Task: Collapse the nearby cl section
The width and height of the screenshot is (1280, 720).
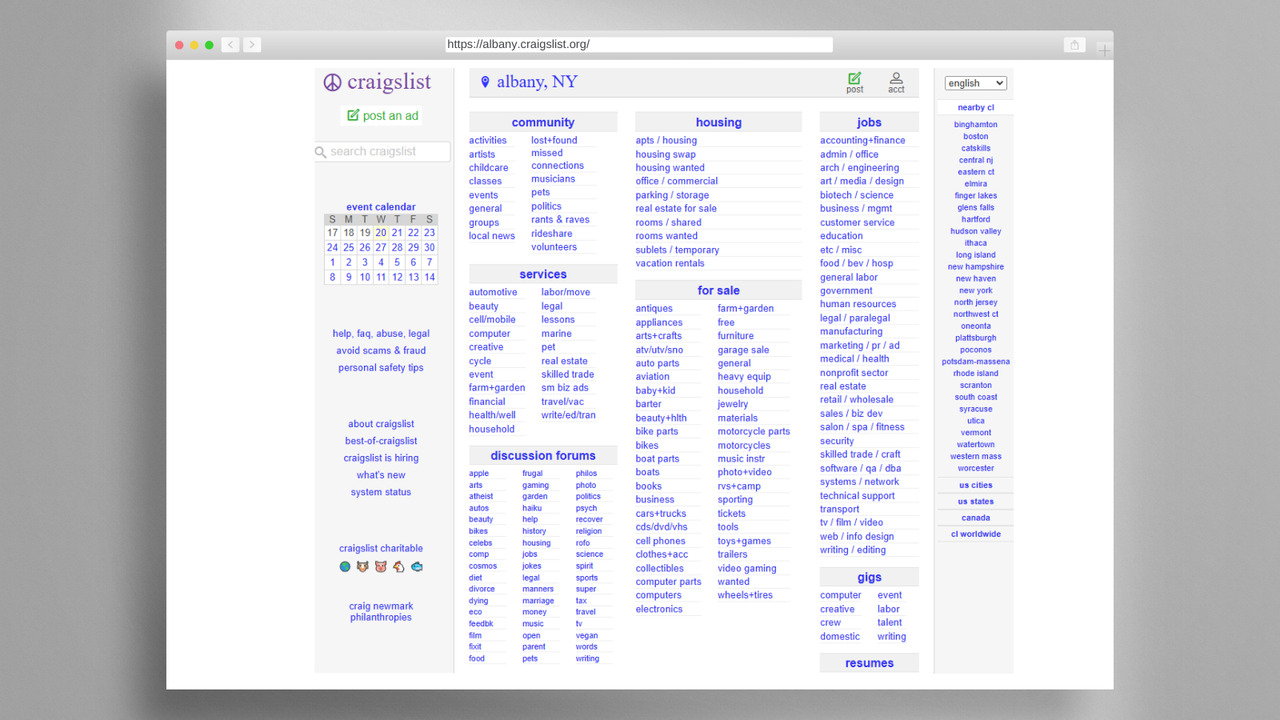Action: (976, 108)
